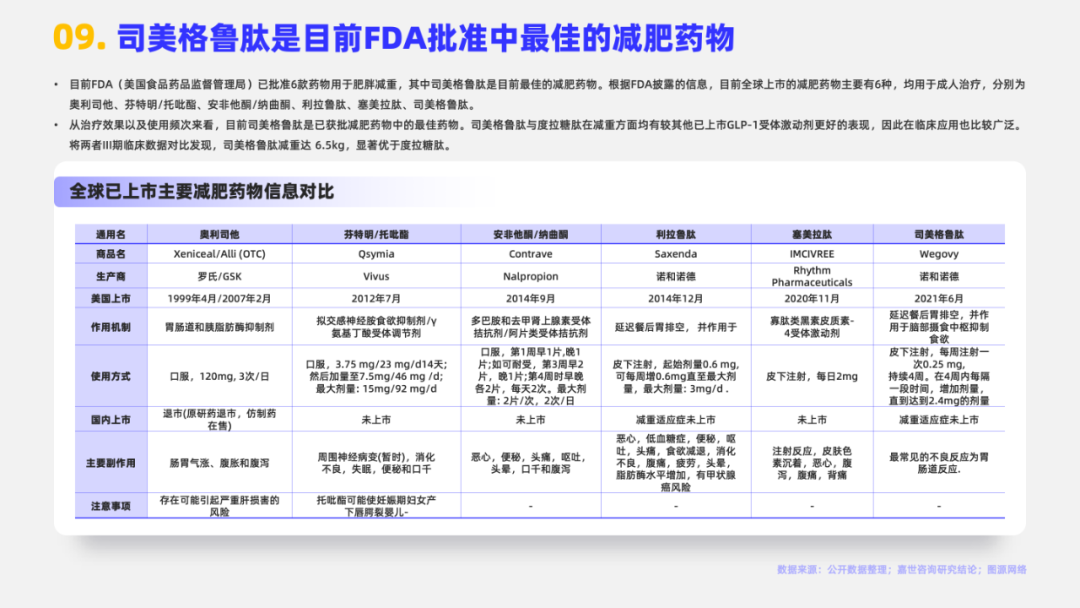
Task: Select the 奥利司他 column header
Action: (x=219, y=234)
